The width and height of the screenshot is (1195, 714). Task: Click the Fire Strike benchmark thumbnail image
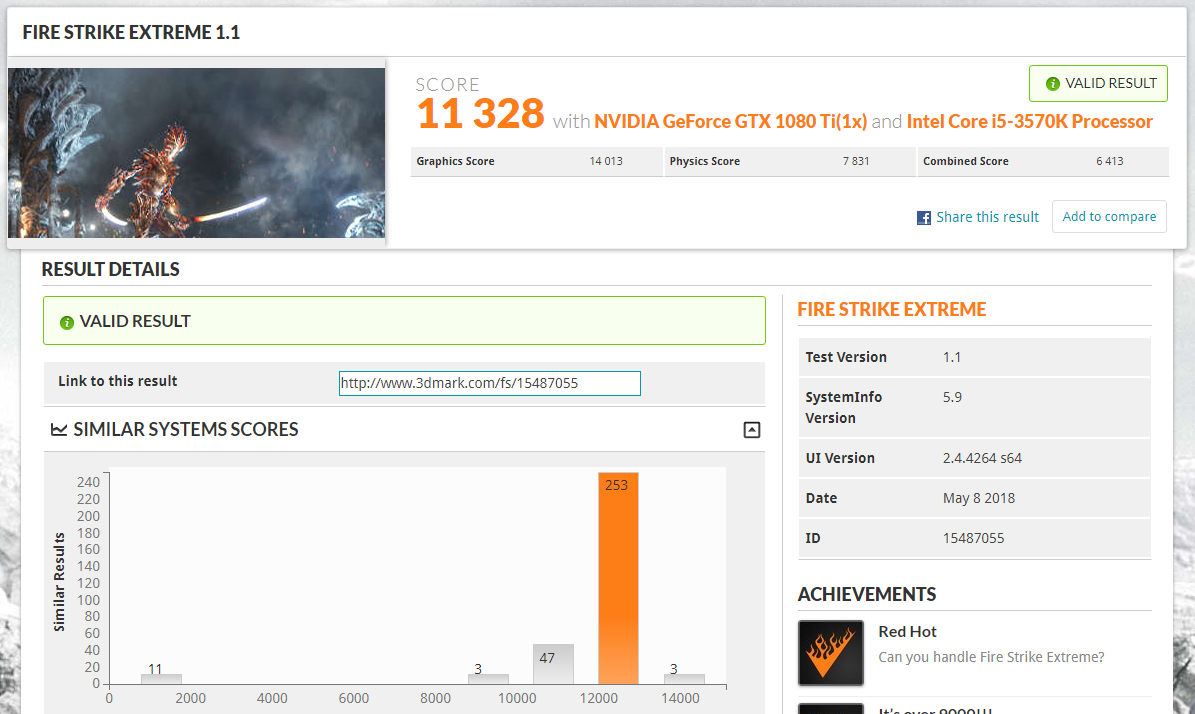196,152
